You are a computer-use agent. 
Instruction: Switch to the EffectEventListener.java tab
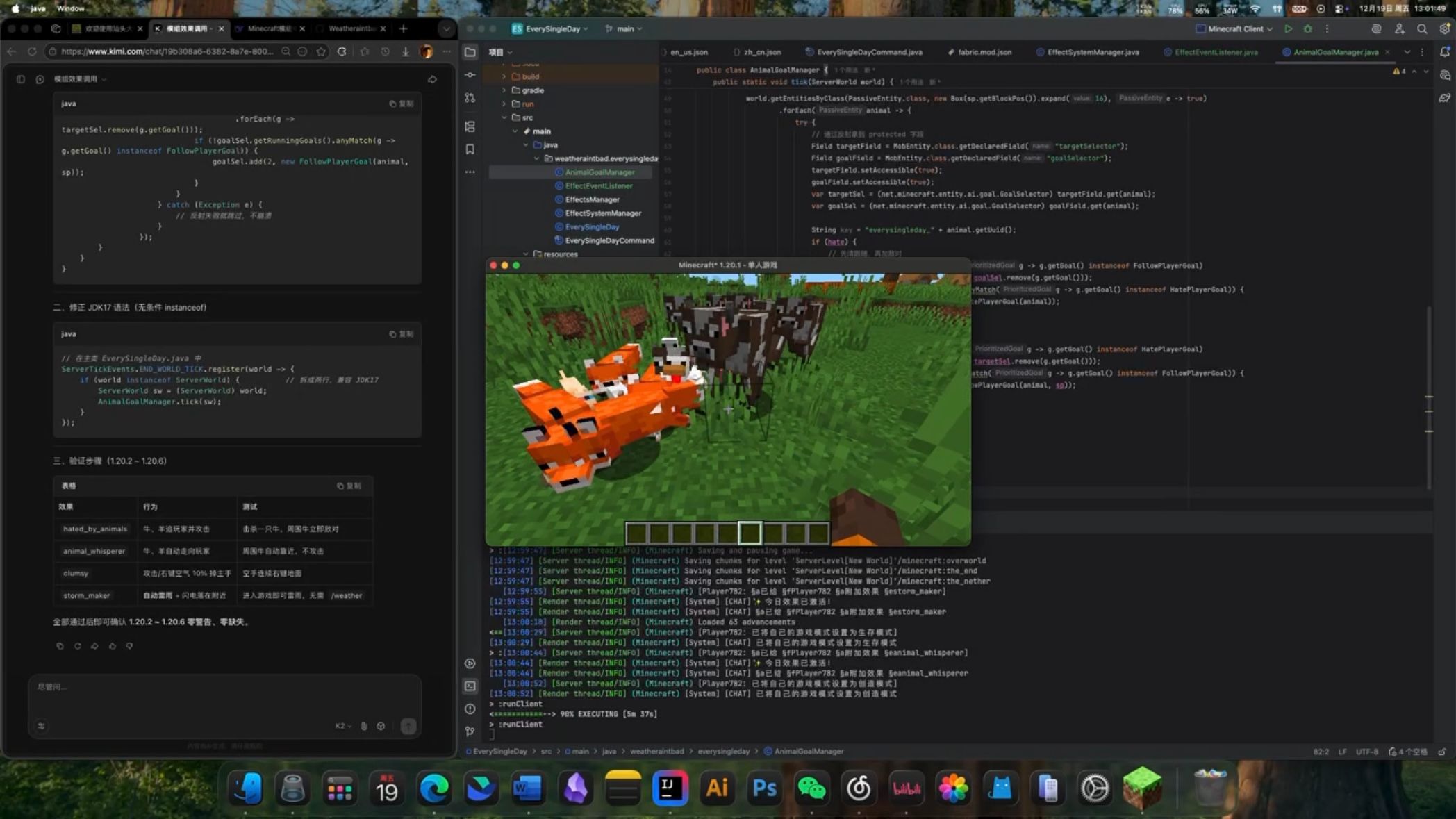1210,52
